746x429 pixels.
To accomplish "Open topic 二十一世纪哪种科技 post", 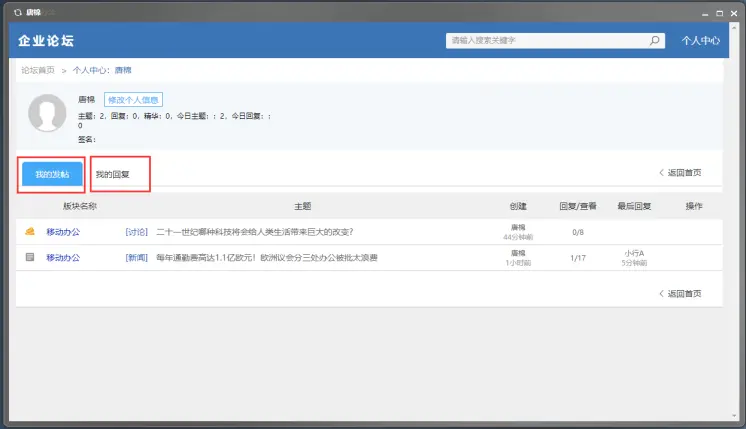I will click(255, 232).
